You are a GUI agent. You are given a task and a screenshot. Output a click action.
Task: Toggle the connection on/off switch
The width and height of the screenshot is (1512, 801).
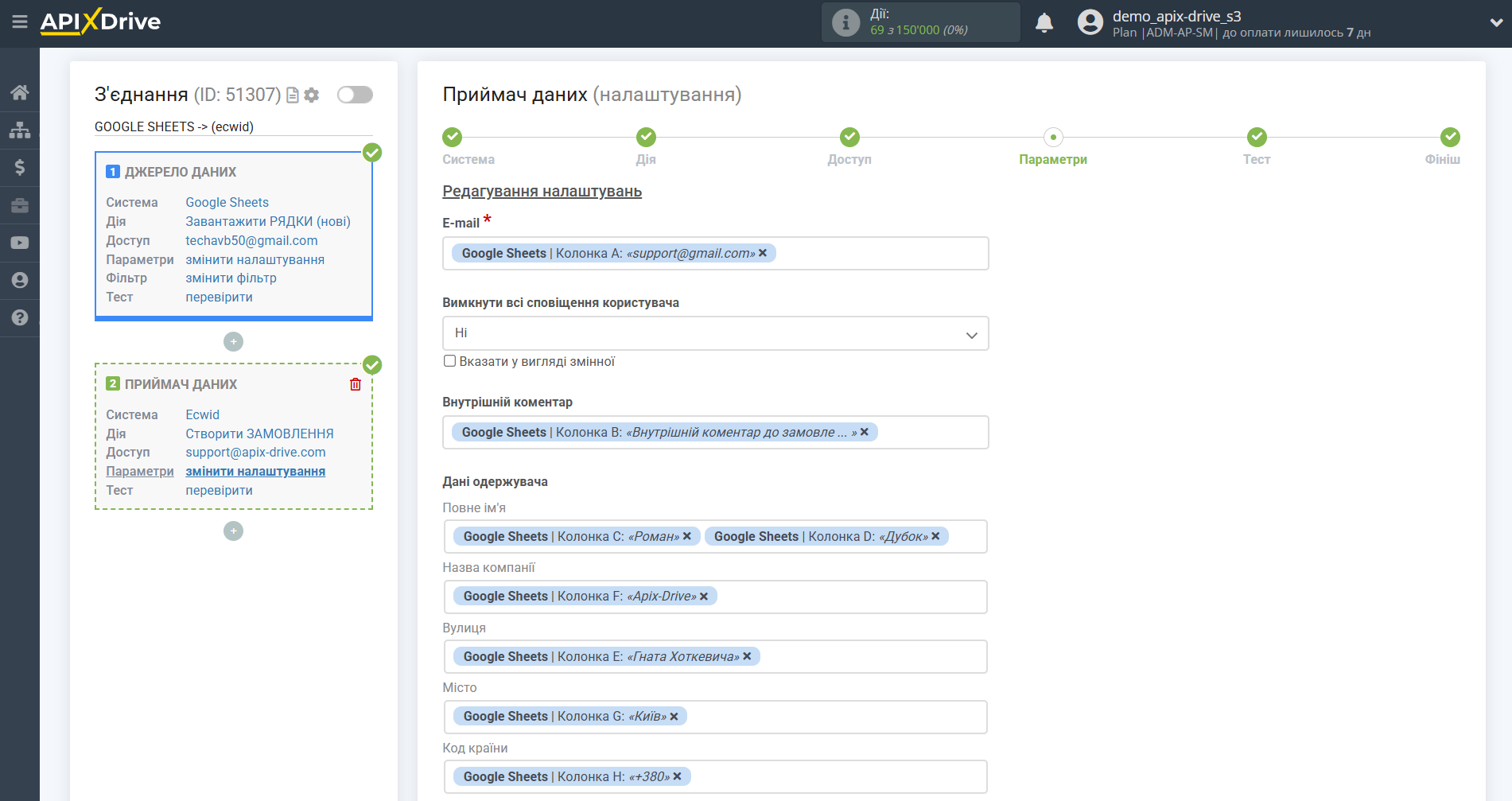pyautogui.click(x=355, y=95)
